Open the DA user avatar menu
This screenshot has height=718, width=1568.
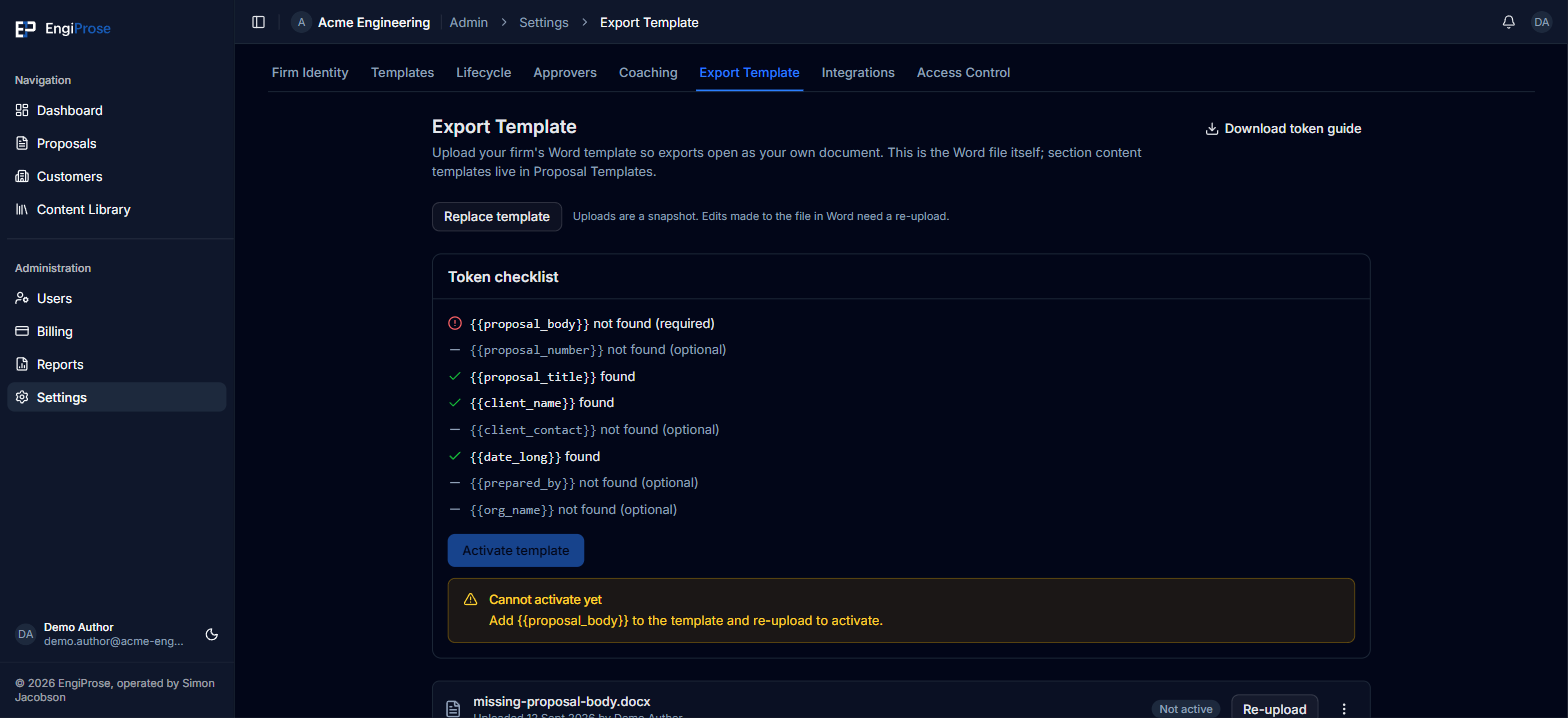[x=1541, y=22]
